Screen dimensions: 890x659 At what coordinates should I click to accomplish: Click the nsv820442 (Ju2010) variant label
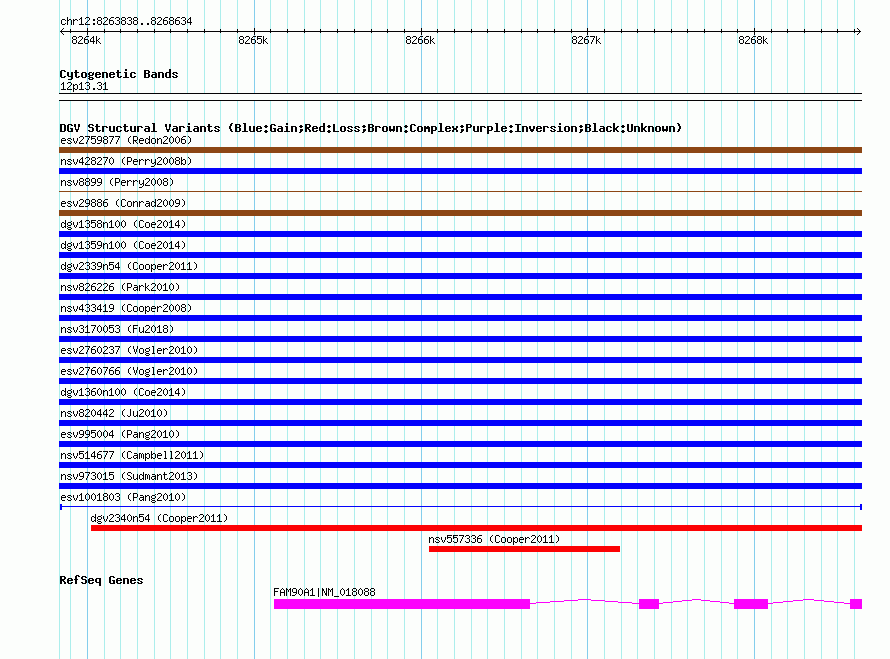113,413
